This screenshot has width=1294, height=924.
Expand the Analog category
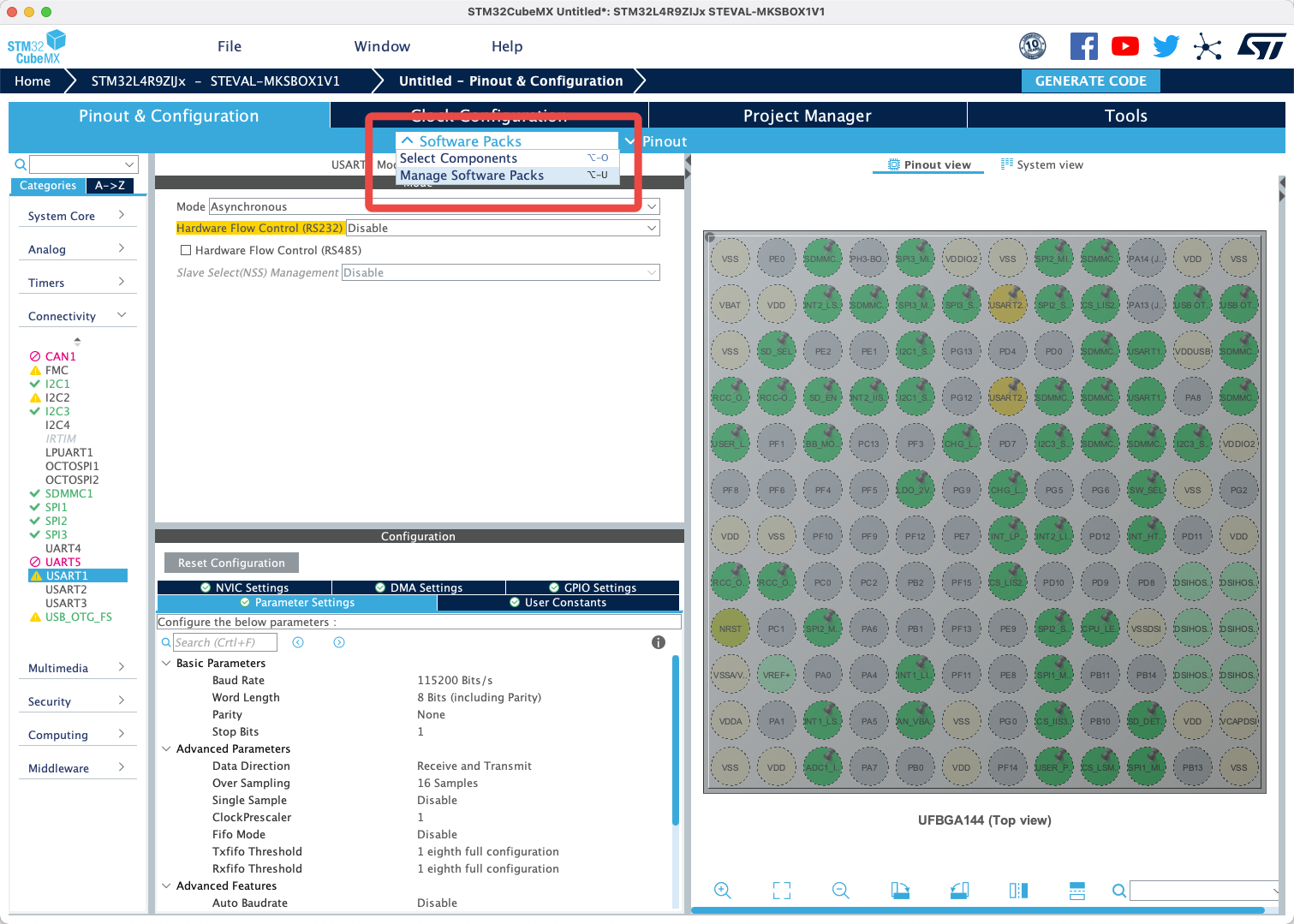[77, 249]
